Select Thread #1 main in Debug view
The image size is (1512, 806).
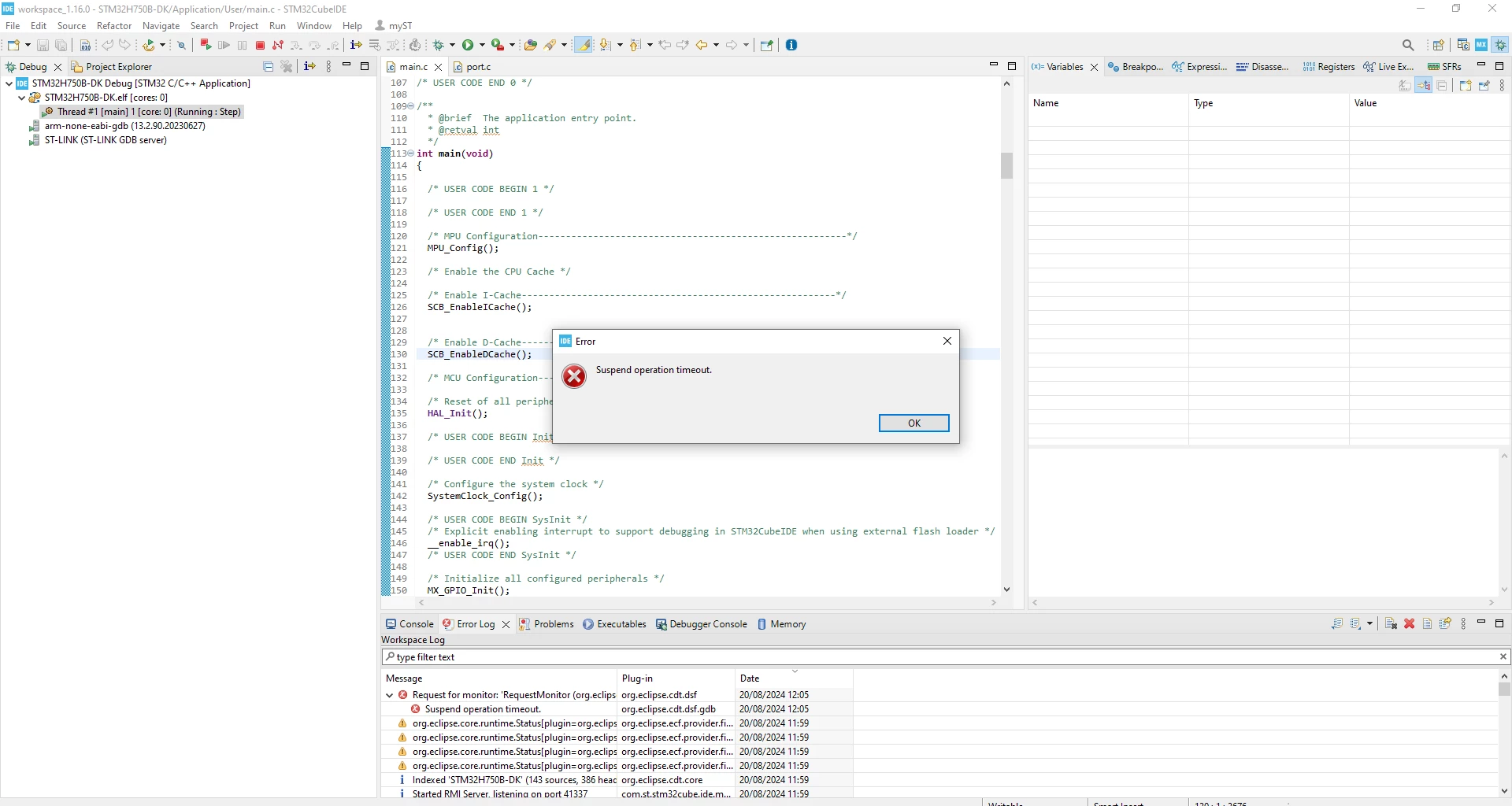[143, 112]
